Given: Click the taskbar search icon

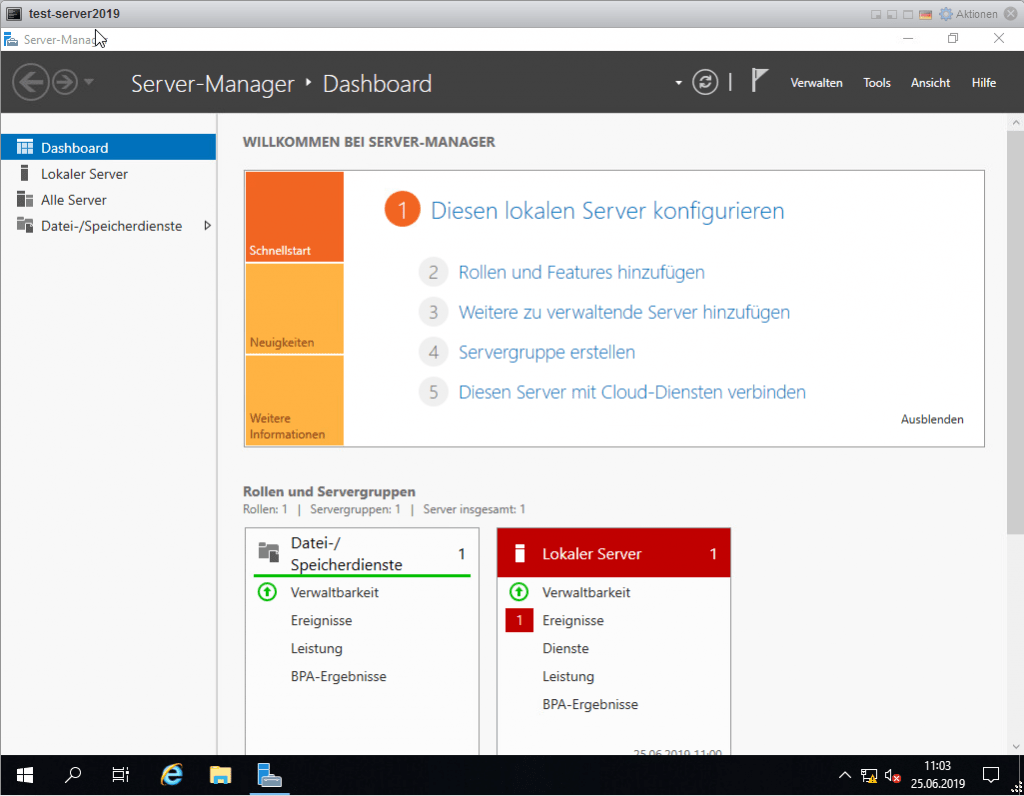Looking at the screenshot, I should coord(72,775).
